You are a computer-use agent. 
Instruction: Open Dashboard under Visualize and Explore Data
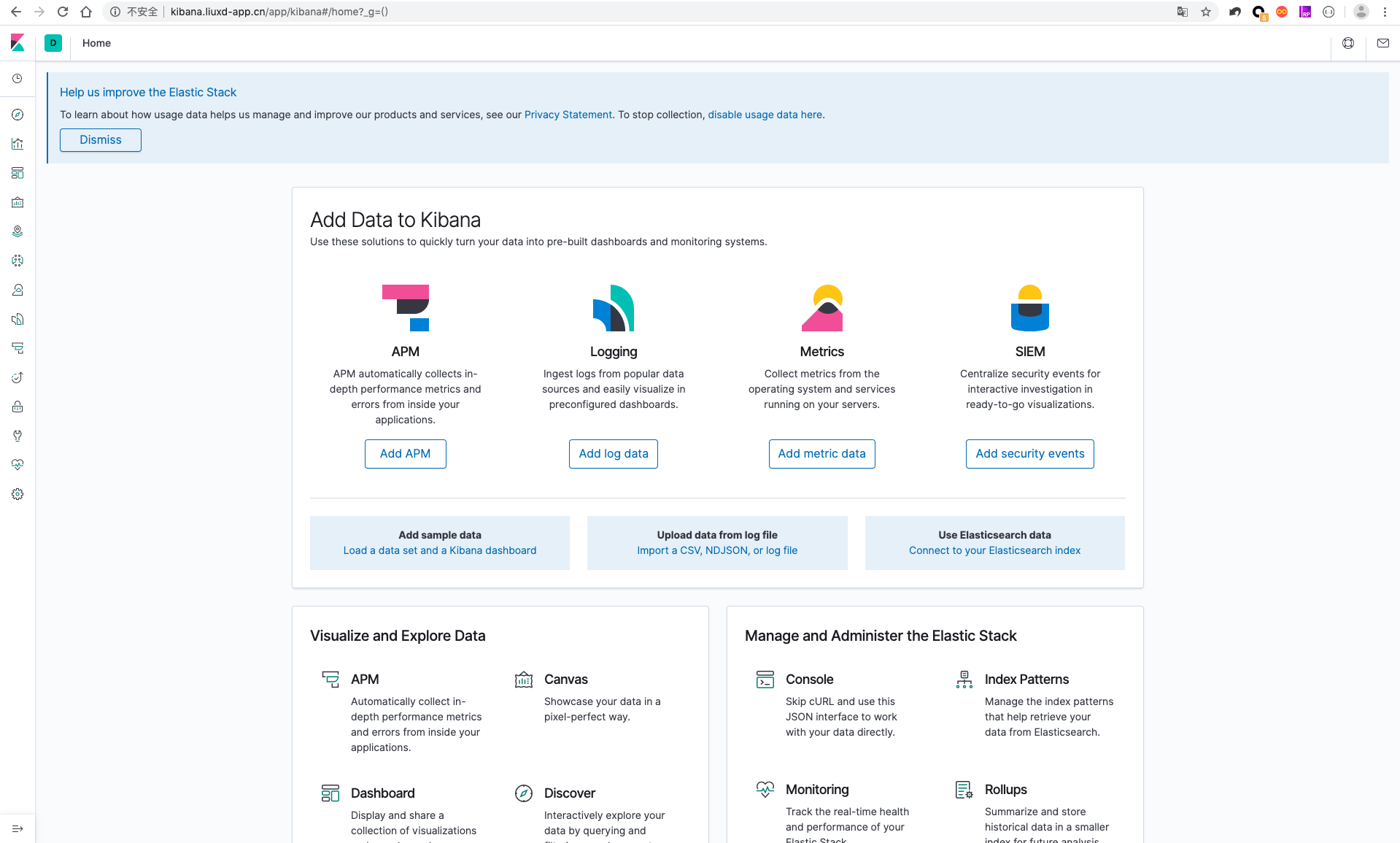tap(383, 793)
